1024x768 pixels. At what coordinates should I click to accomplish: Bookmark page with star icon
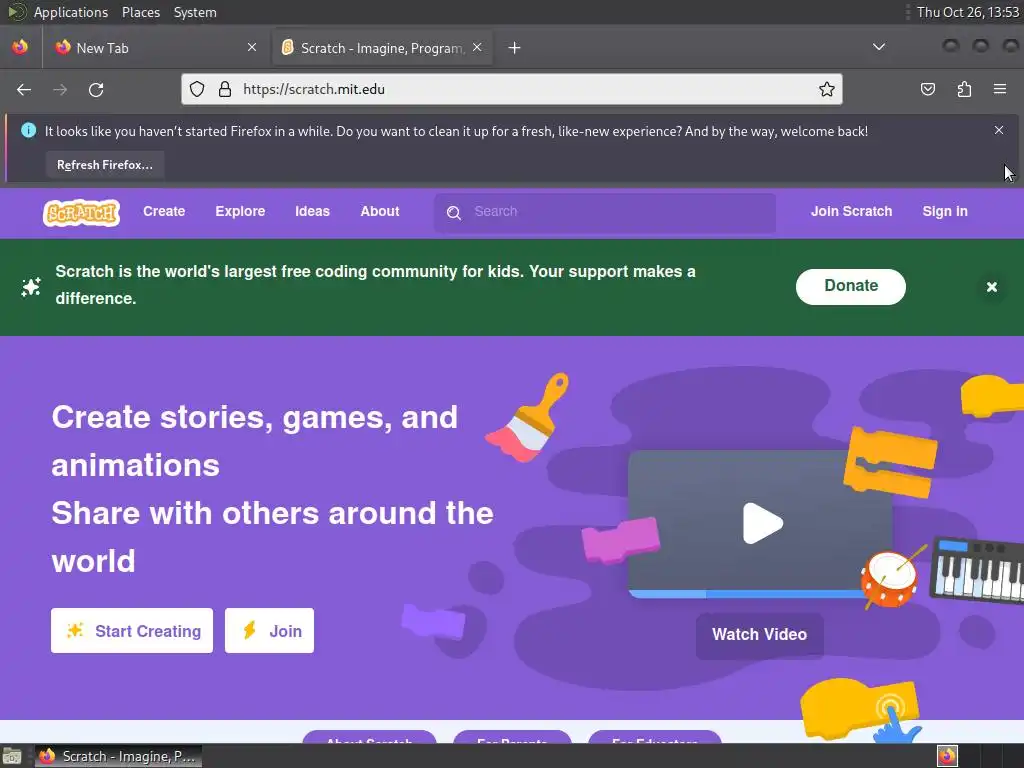pyautogui.click(x=827, y=89)
